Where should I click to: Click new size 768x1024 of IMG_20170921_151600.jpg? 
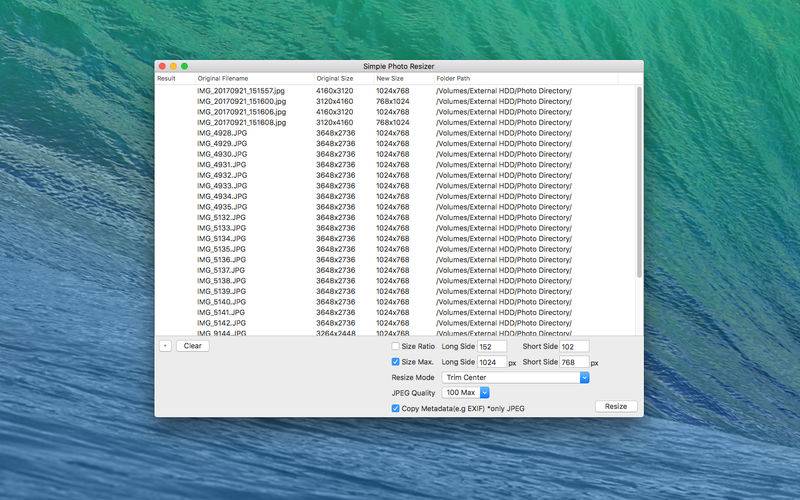(393, 101)
